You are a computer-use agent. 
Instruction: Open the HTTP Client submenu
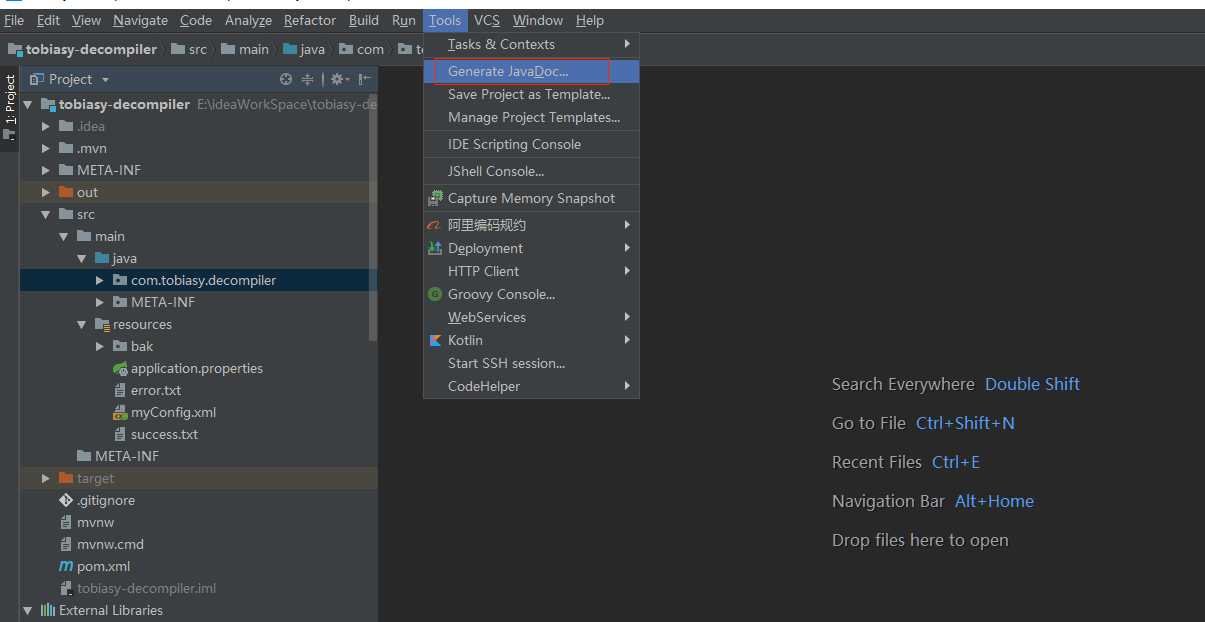tap(531, 271)
